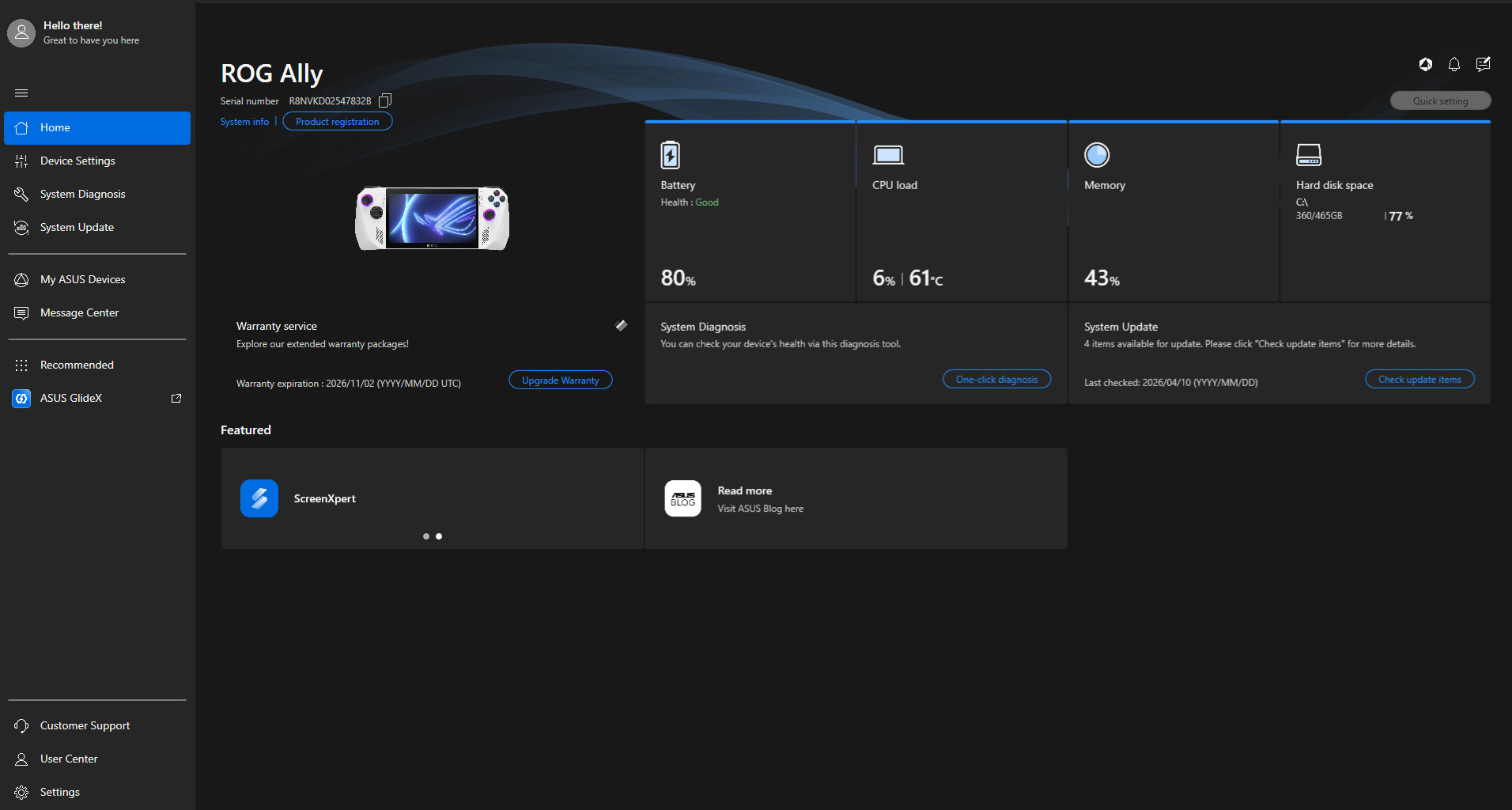Viewport: 1512px width, 810px height.
Task: Click the User Center person icon
Action: click(x=21, y=759)
